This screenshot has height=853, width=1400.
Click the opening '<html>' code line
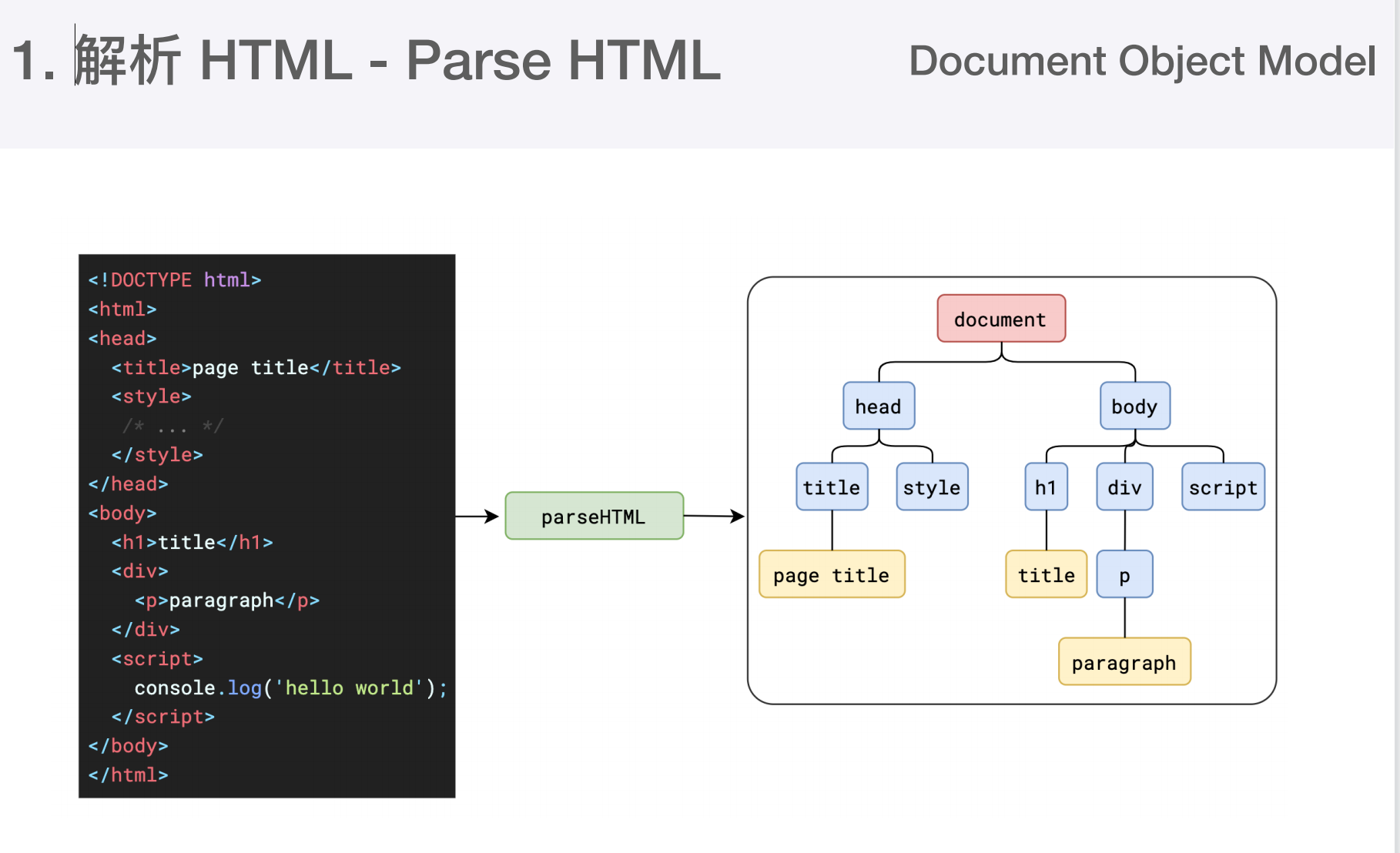coord(122,309)
